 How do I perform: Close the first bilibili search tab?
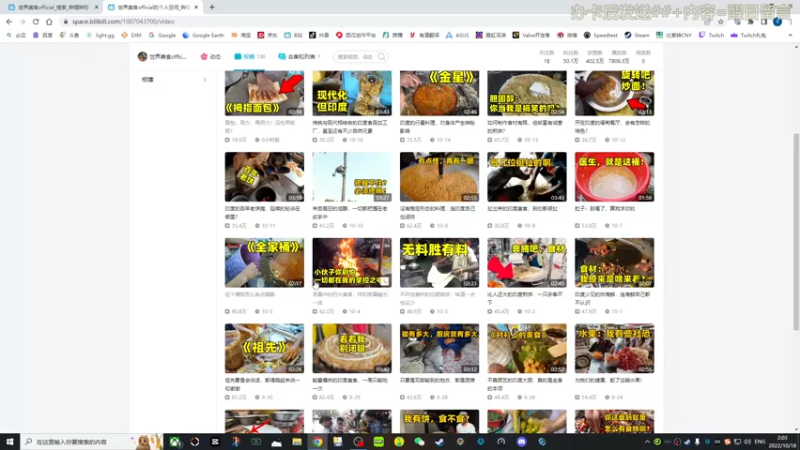pyautogui.click(x=96, y=7)
